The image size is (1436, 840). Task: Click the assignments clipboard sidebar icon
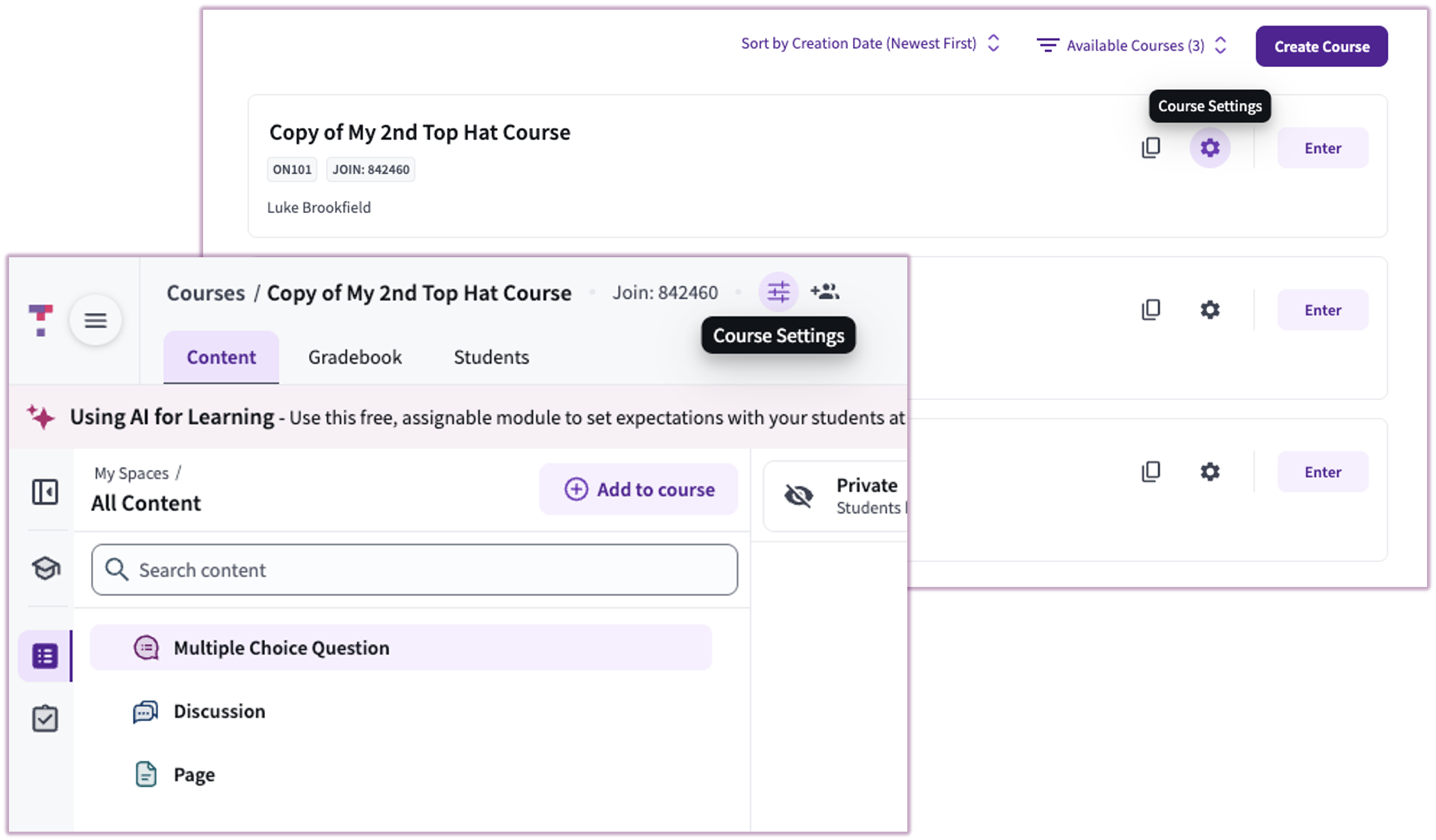pos(45,718)
